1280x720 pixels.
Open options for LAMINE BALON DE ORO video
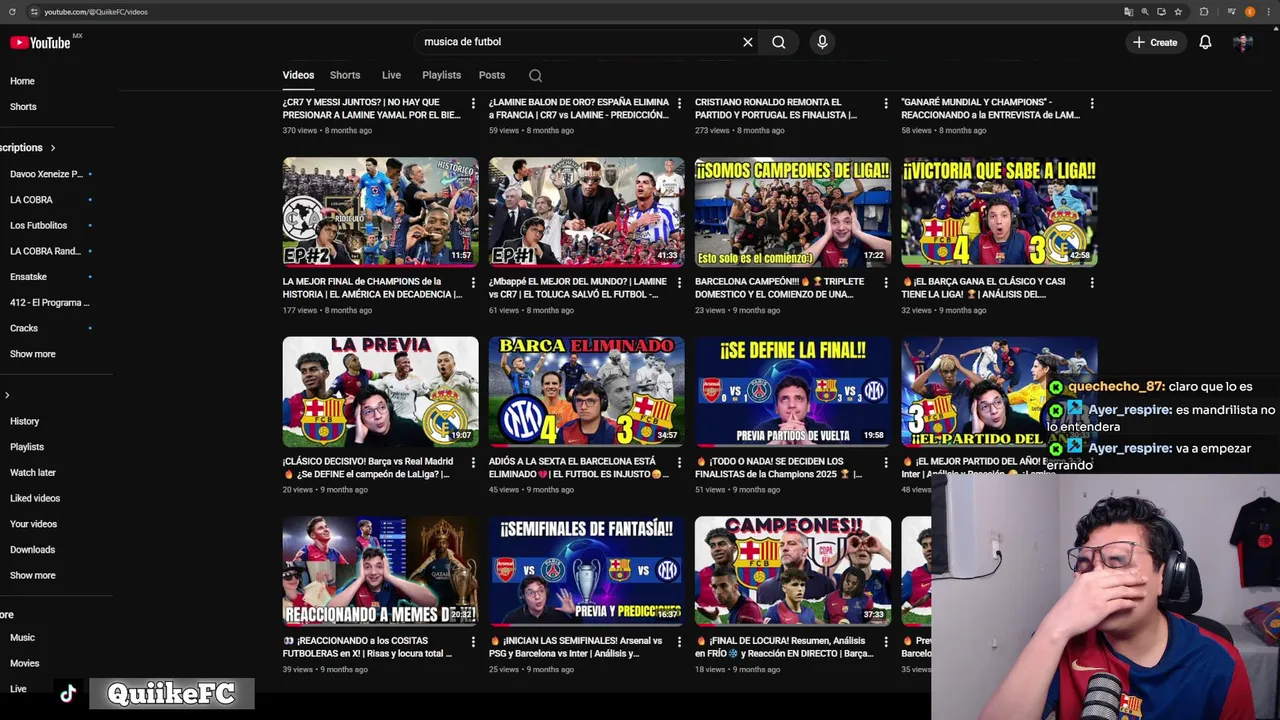(679, 103)
